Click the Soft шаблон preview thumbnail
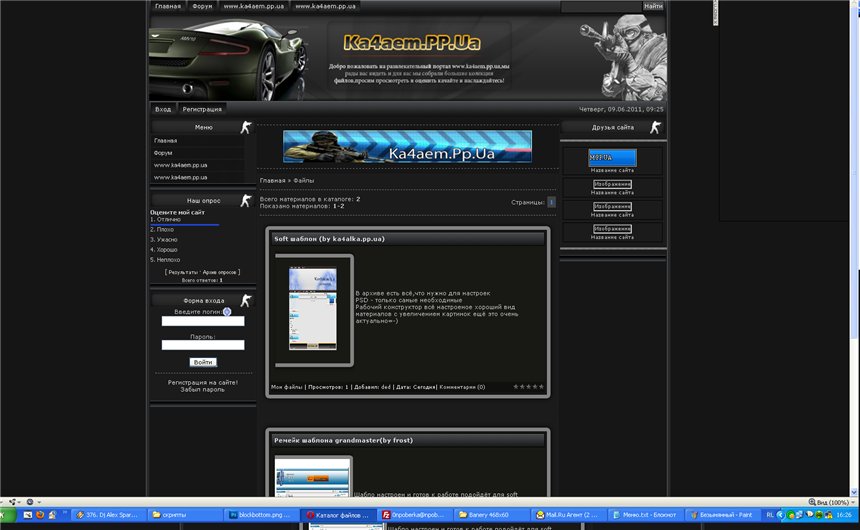Screen dimensions: 860x530 (x=313, y=309)
